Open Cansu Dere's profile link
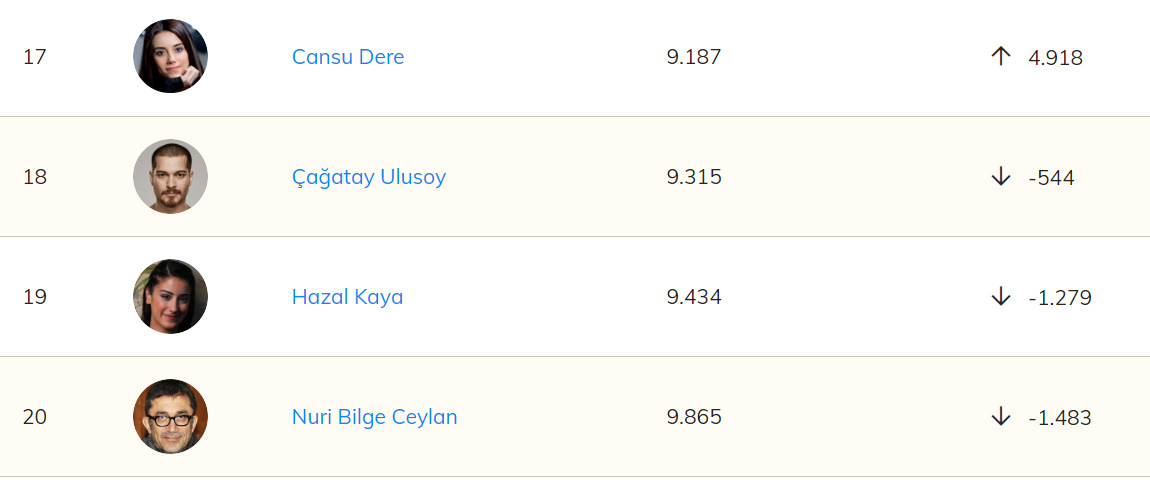 point(348,57)
